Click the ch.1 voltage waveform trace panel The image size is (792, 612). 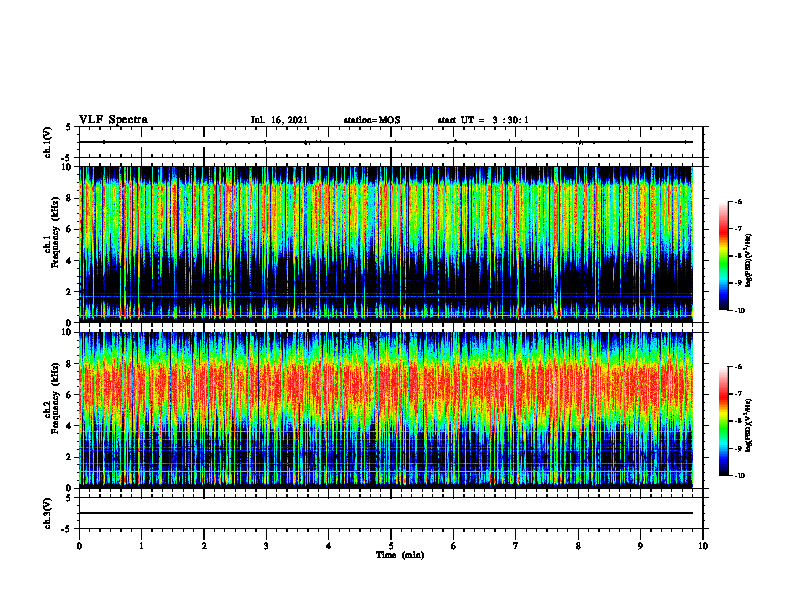(391, 142)
